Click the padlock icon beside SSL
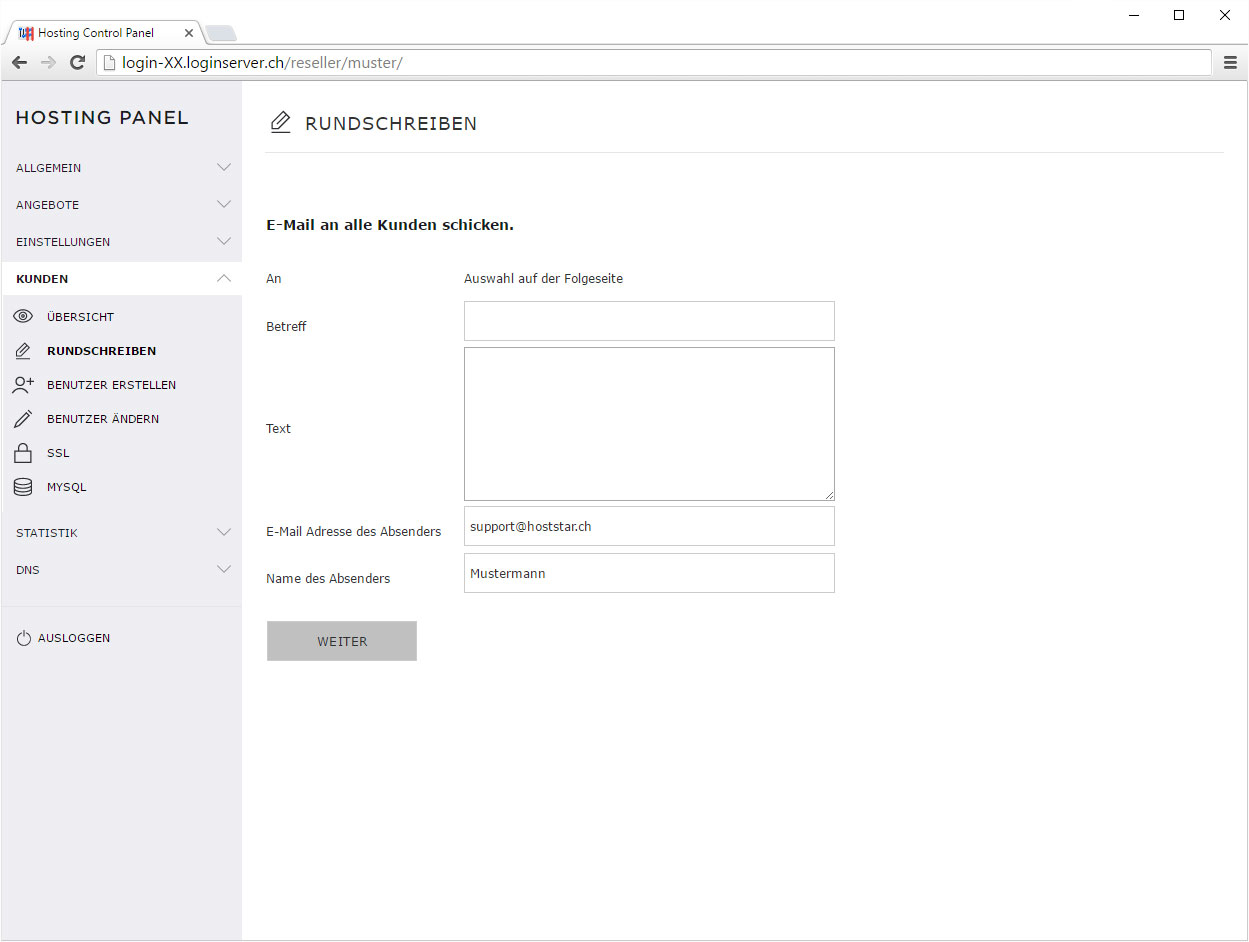Image resolution: width=1249 pixels, height=942 pixels. 23,453
